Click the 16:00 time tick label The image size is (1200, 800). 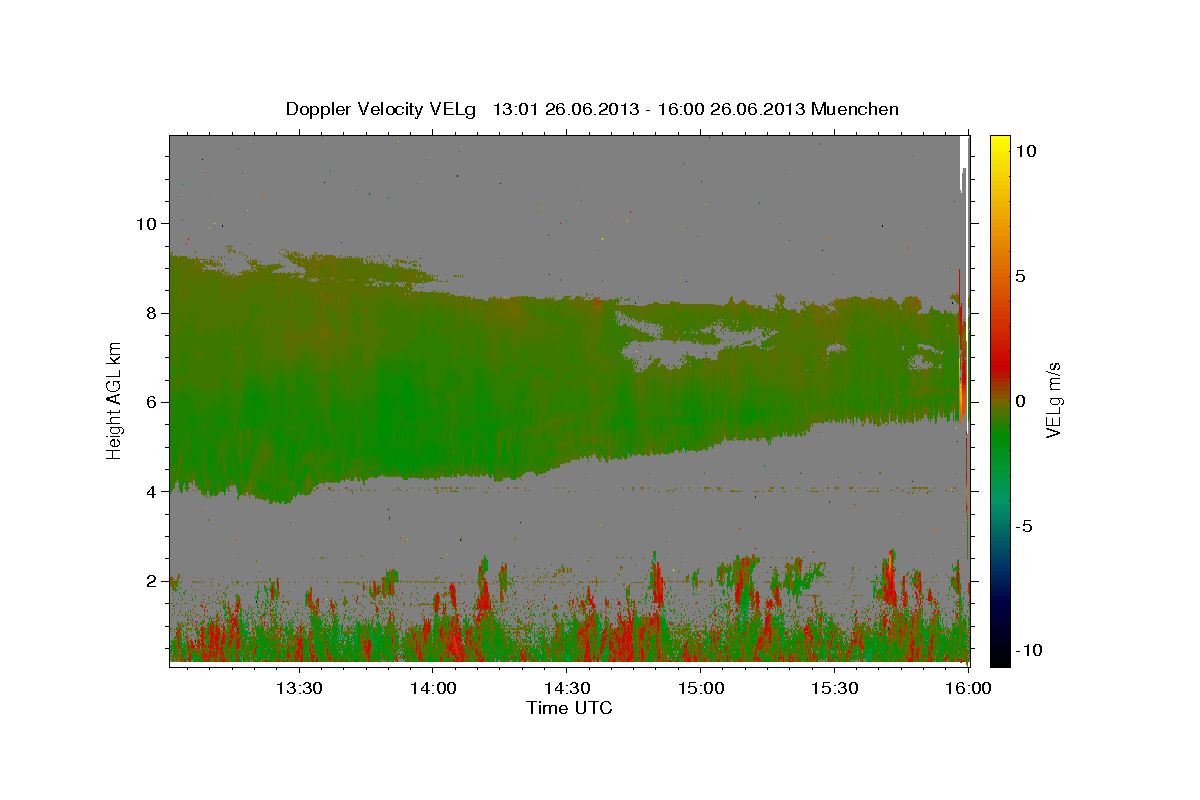click(968, 689)
